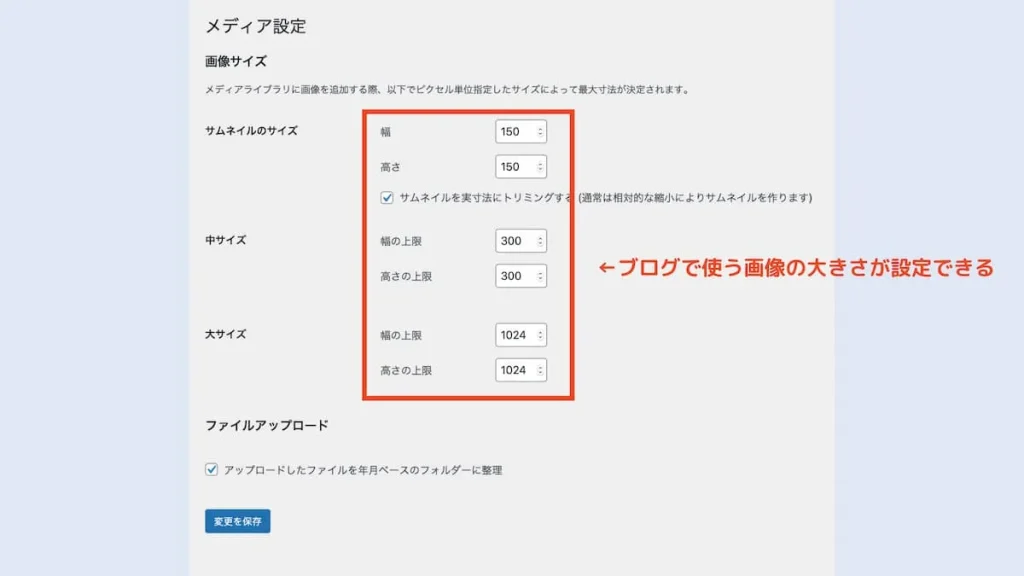Click the 幅の上限 label in 大サイズ row
1024x576 pixels.
tap(401, 335)
